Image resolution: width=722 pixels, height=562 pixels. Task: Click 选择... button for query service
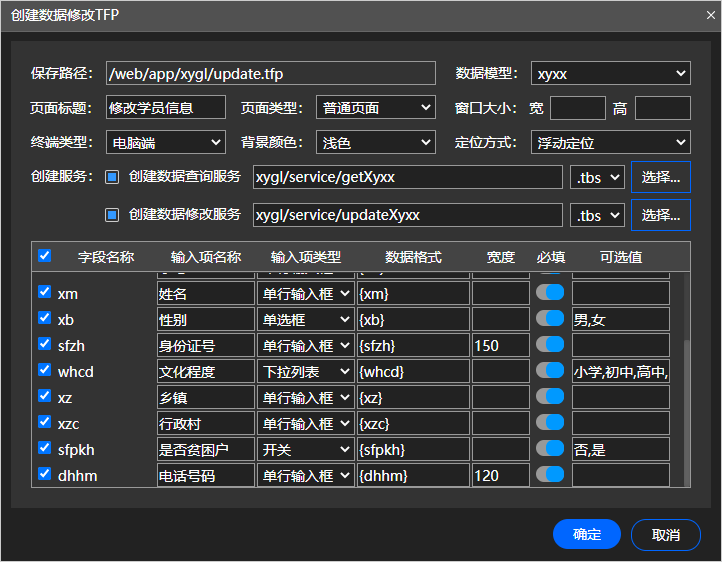tap(660, 177)
